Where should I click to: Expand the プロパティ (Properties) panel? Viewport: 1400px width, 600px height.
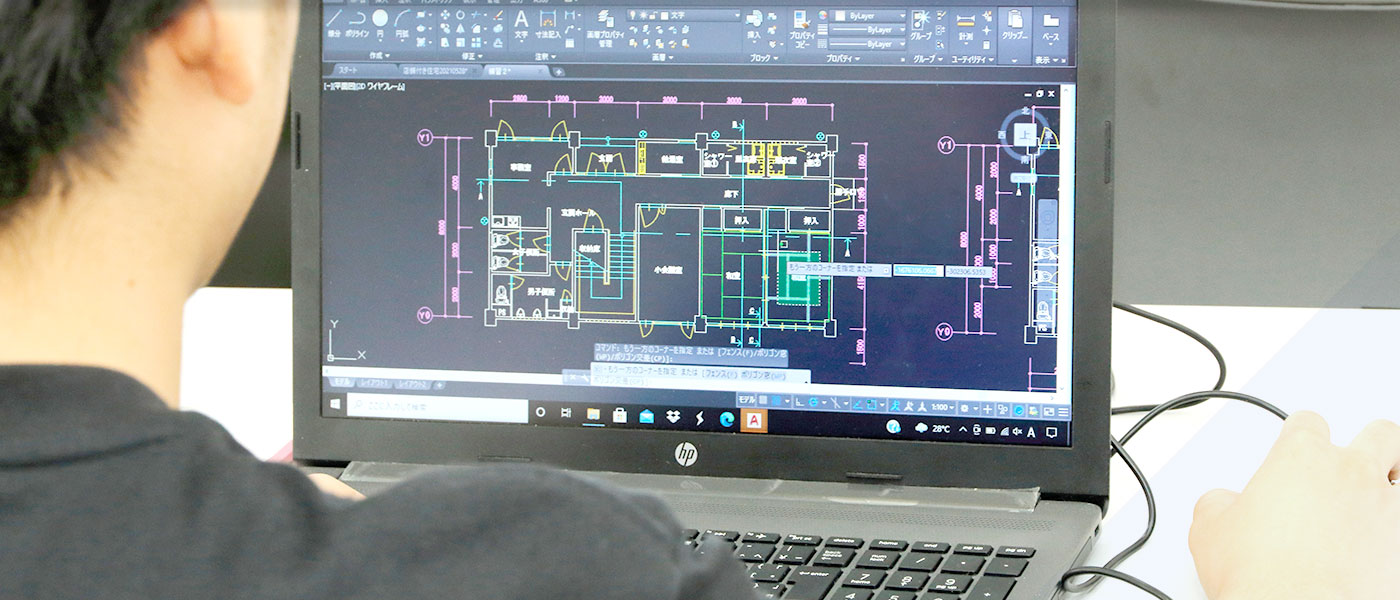click(x=843, y=59)
